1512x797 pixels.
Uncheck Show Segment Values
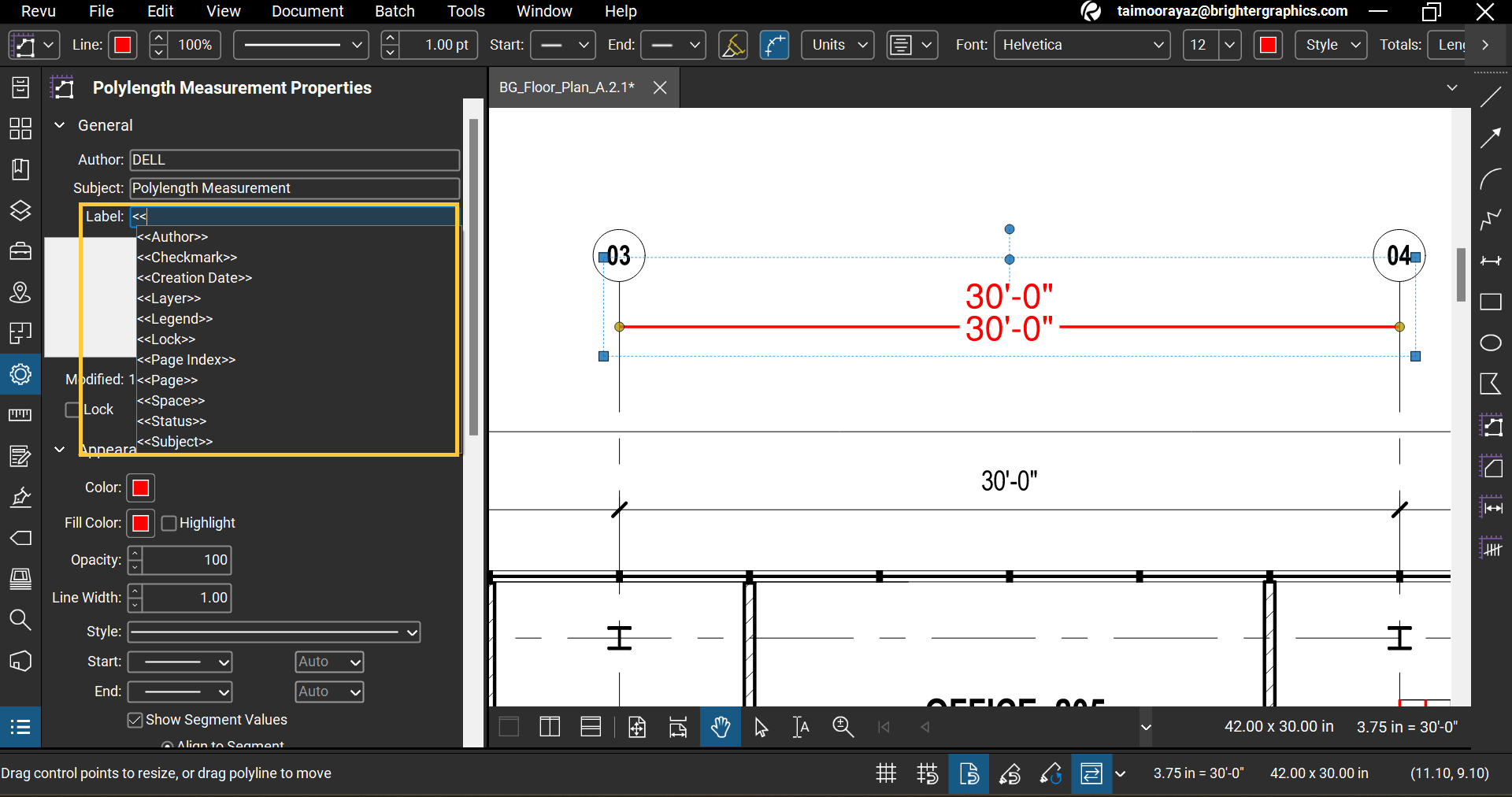(135, 720)
